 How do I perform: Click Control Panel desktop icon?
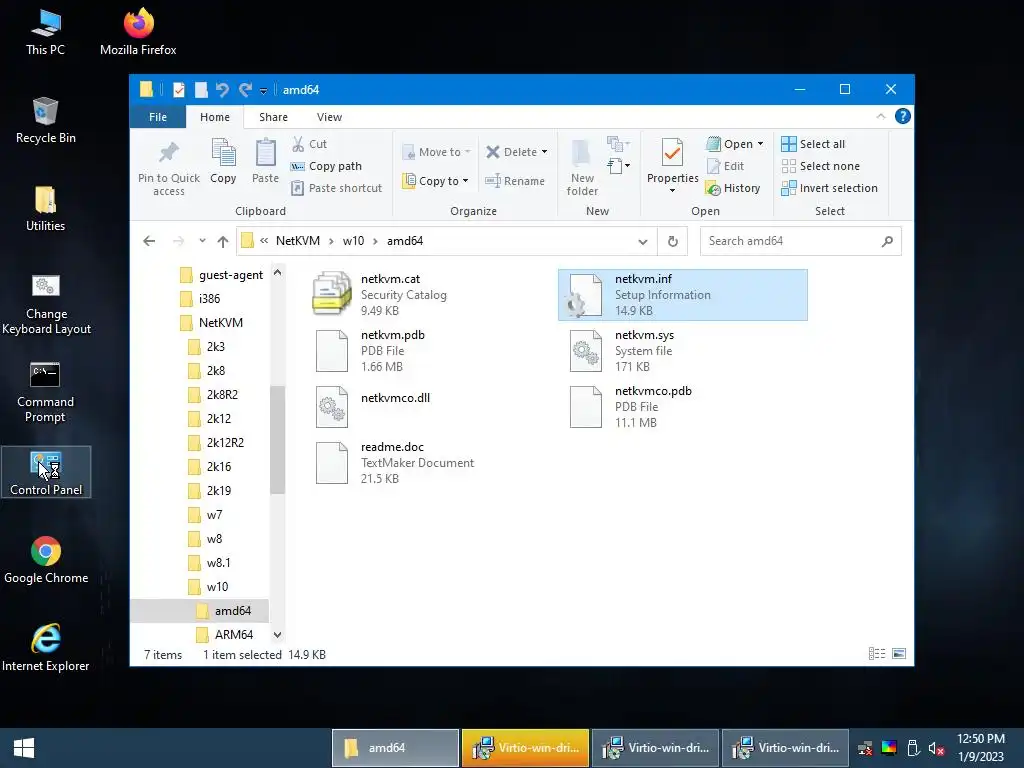point(46,472)
